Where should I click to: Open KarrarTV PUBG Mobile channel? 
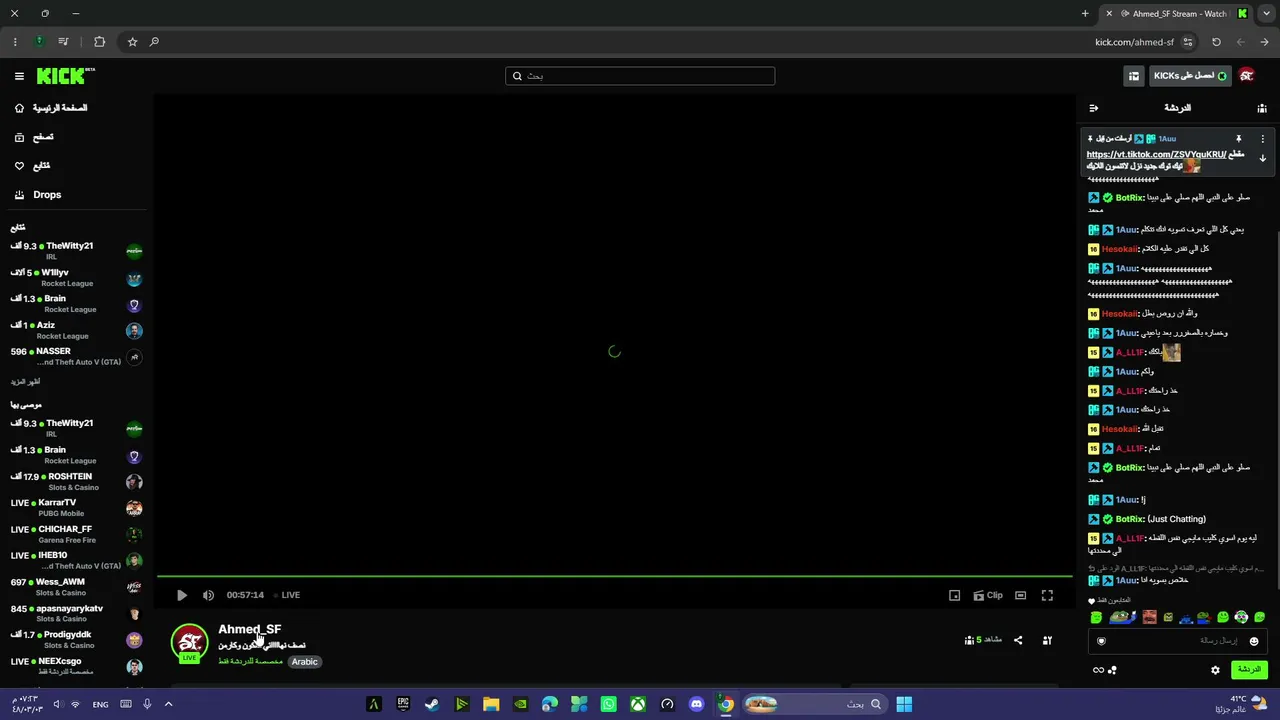pos(76,507)
